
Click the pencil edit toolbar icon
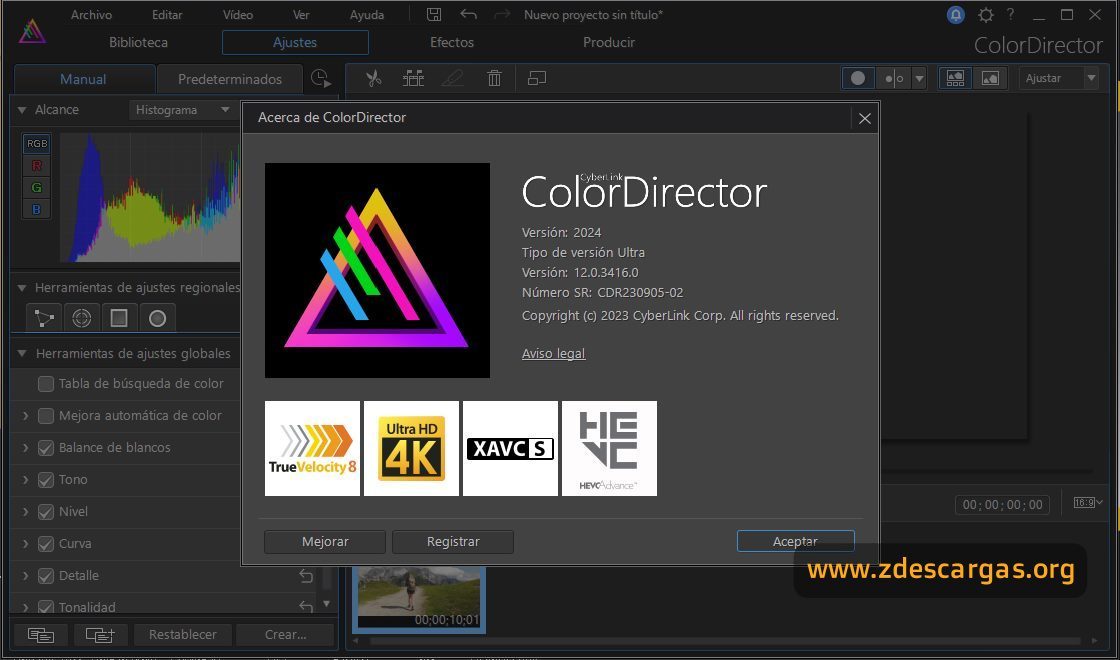click(x=453, y=78)
